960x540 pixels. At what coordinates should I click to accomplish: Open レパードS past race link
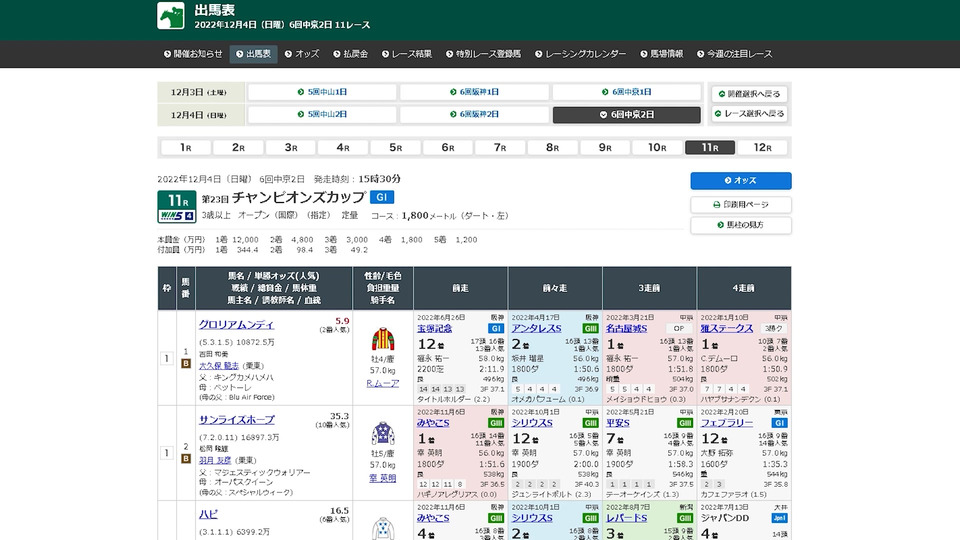(626, 518)
